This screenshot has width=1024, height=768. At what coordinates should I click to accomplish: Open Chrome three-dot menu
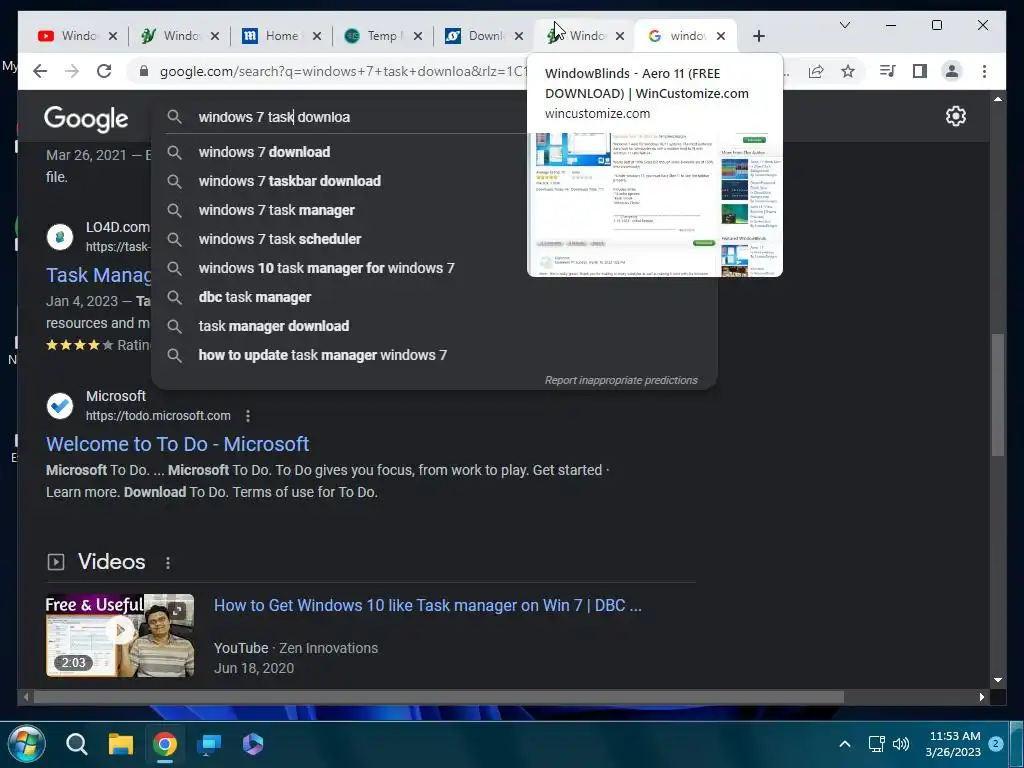pyautogui.click(x=984, y=71)
